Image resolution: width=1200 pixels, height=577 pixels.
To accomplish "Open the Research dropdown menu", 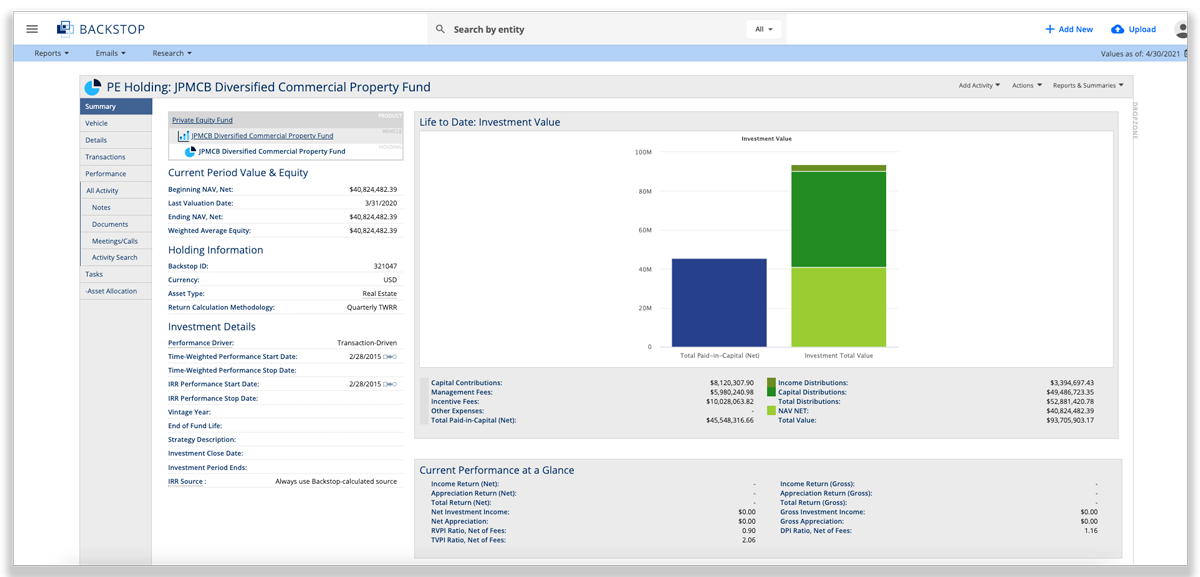I will pyautogui.click(x=172, y=53).
